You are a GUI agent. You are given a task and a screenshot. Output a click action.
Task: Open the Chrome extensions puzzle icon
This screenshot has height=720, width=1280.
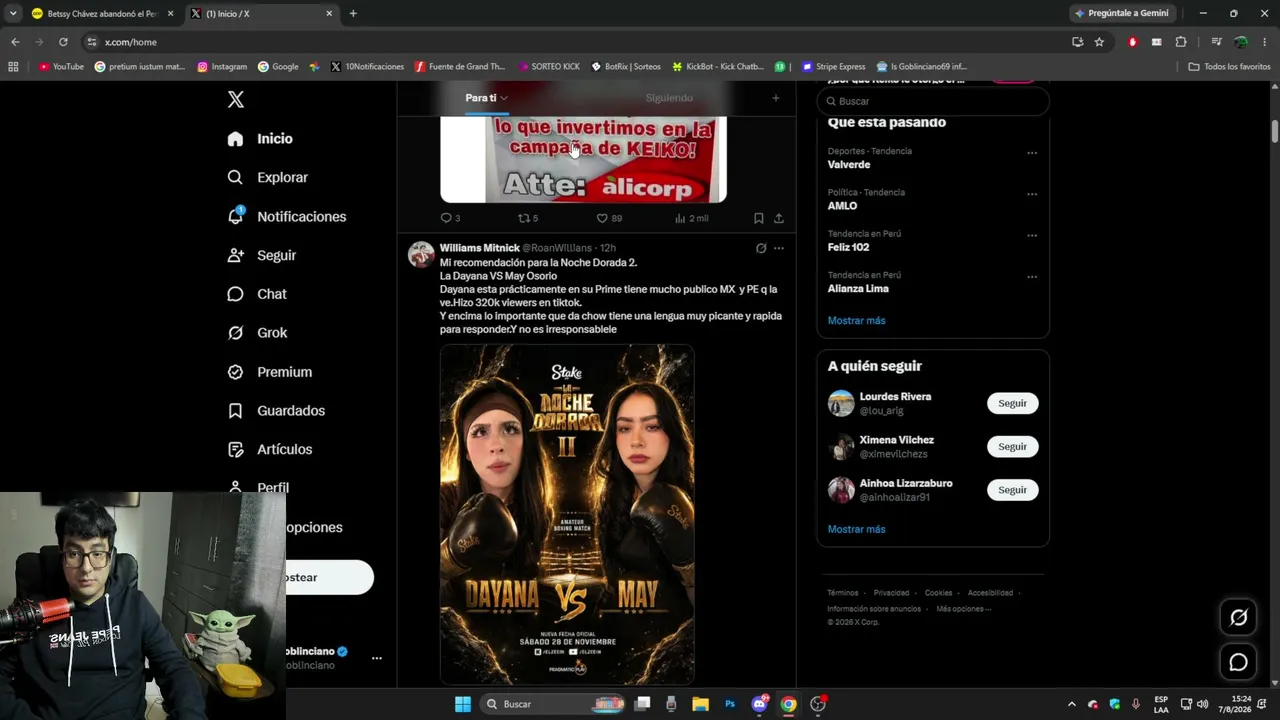1181,42
